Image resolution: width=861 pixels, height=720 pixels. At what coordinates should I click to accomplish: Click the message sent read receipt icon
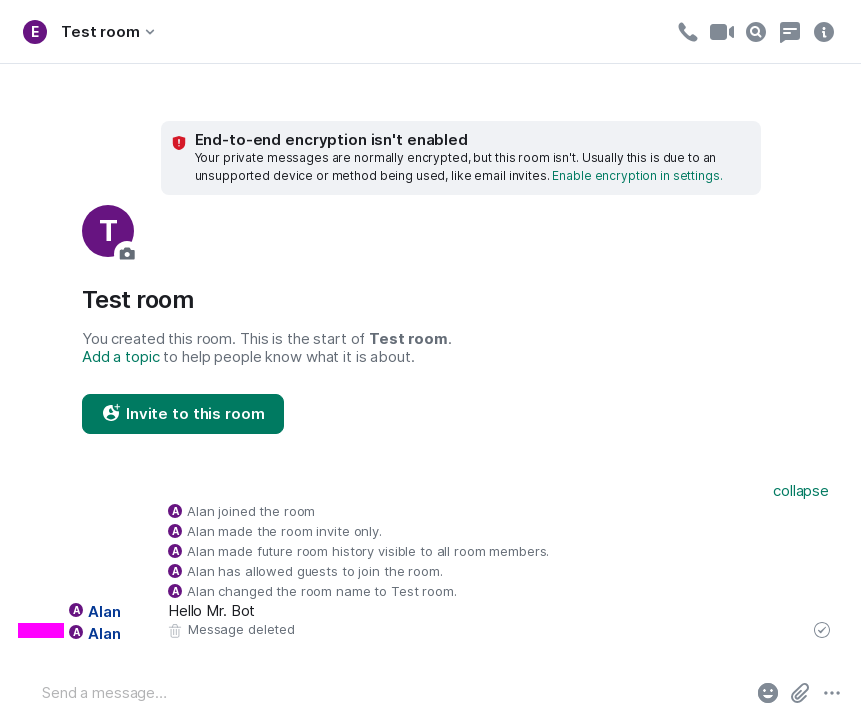coord(822,630)
